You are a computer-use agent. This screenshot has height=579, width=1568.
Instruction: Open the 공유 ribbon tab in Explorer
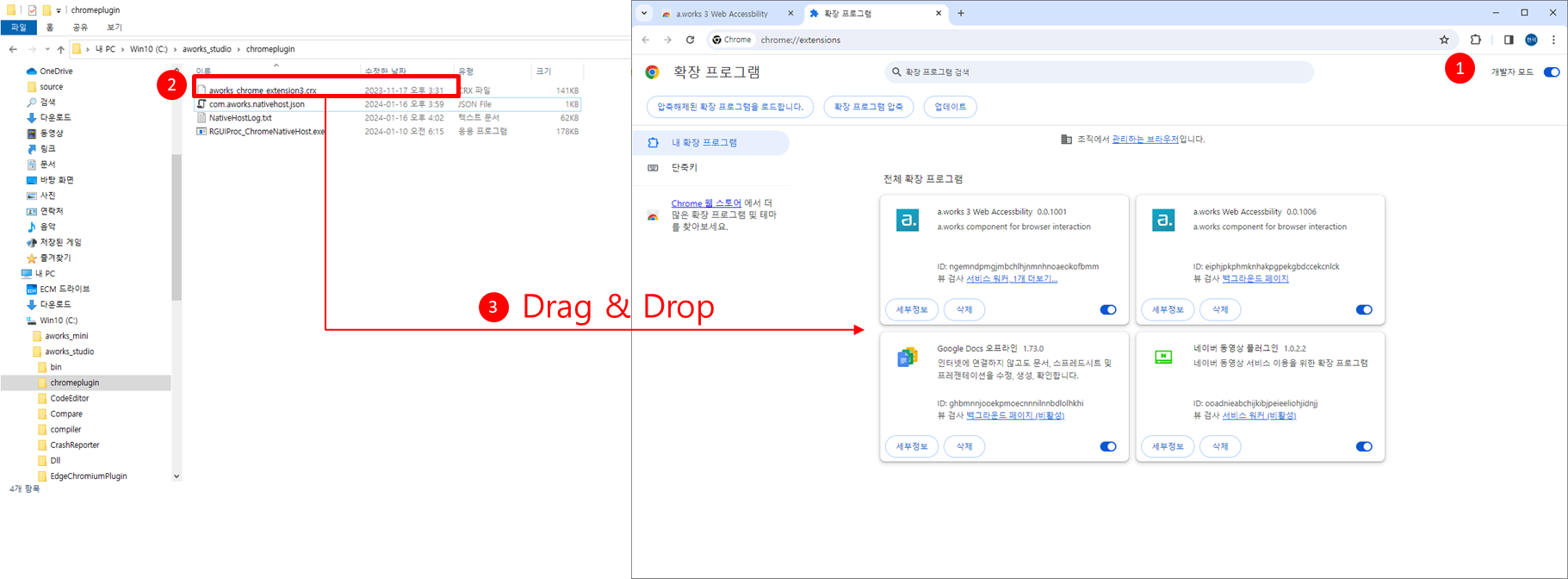pyautogui.click(x=80, y=28)
